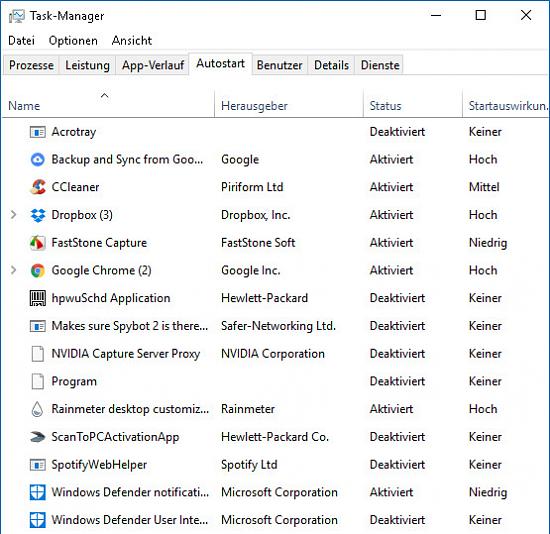Sort by the Herausgeber column header
This screenshot has width=550, height=534.
point(289,106)
